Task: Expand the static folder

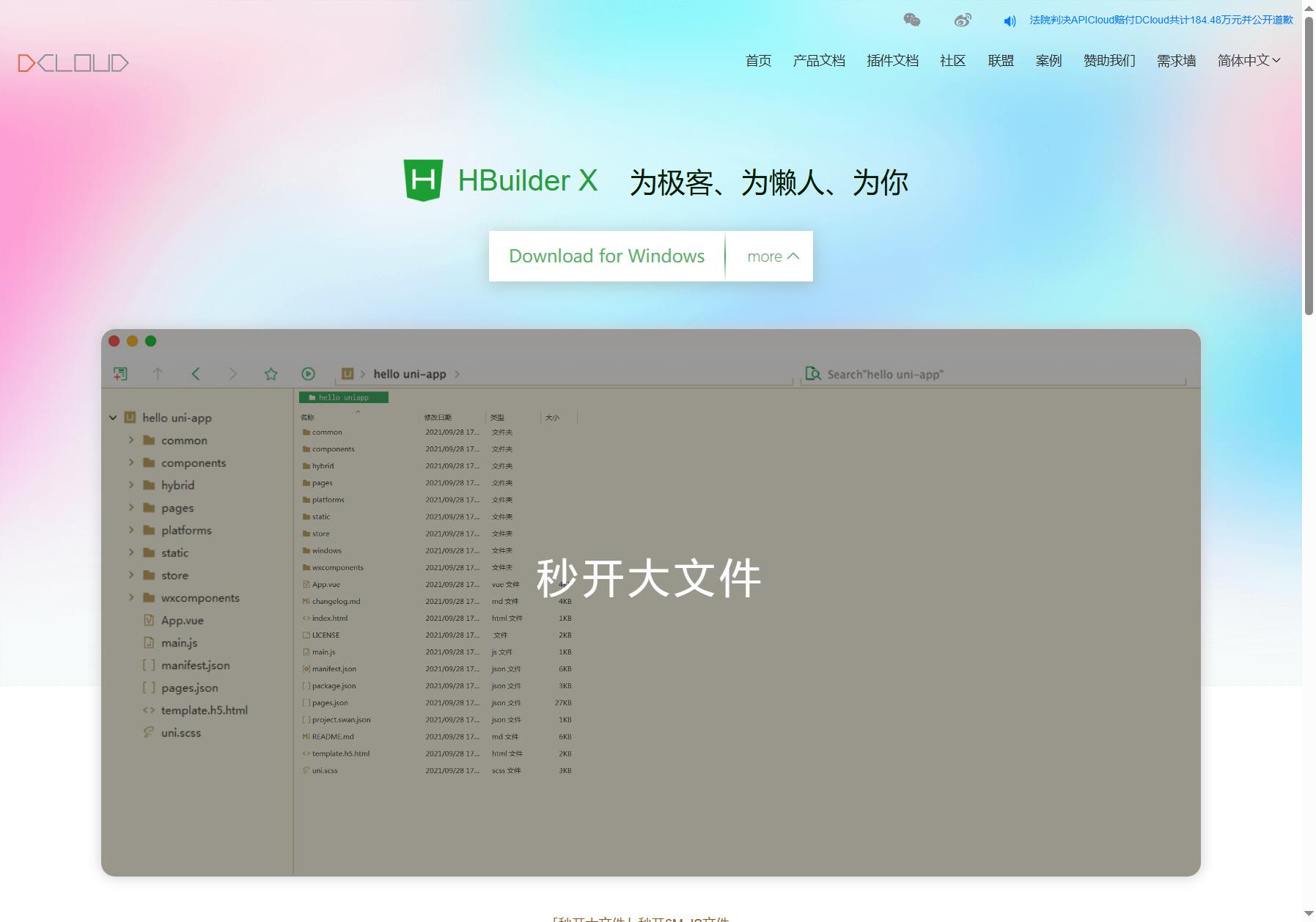Action: [x=131, y=552]
